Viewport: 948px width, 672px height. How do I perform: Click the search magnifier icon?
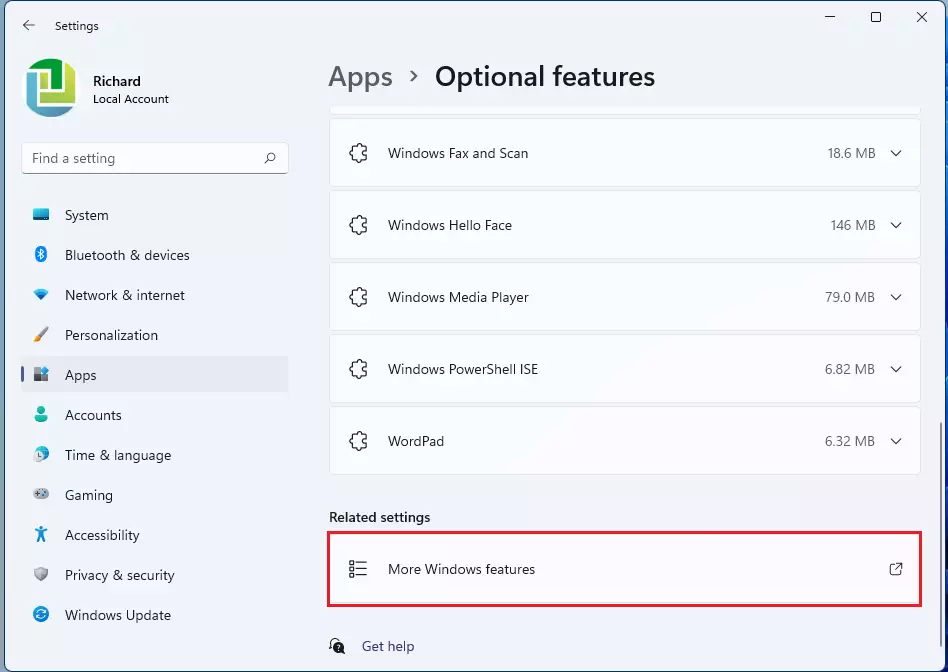click(270, 158)
